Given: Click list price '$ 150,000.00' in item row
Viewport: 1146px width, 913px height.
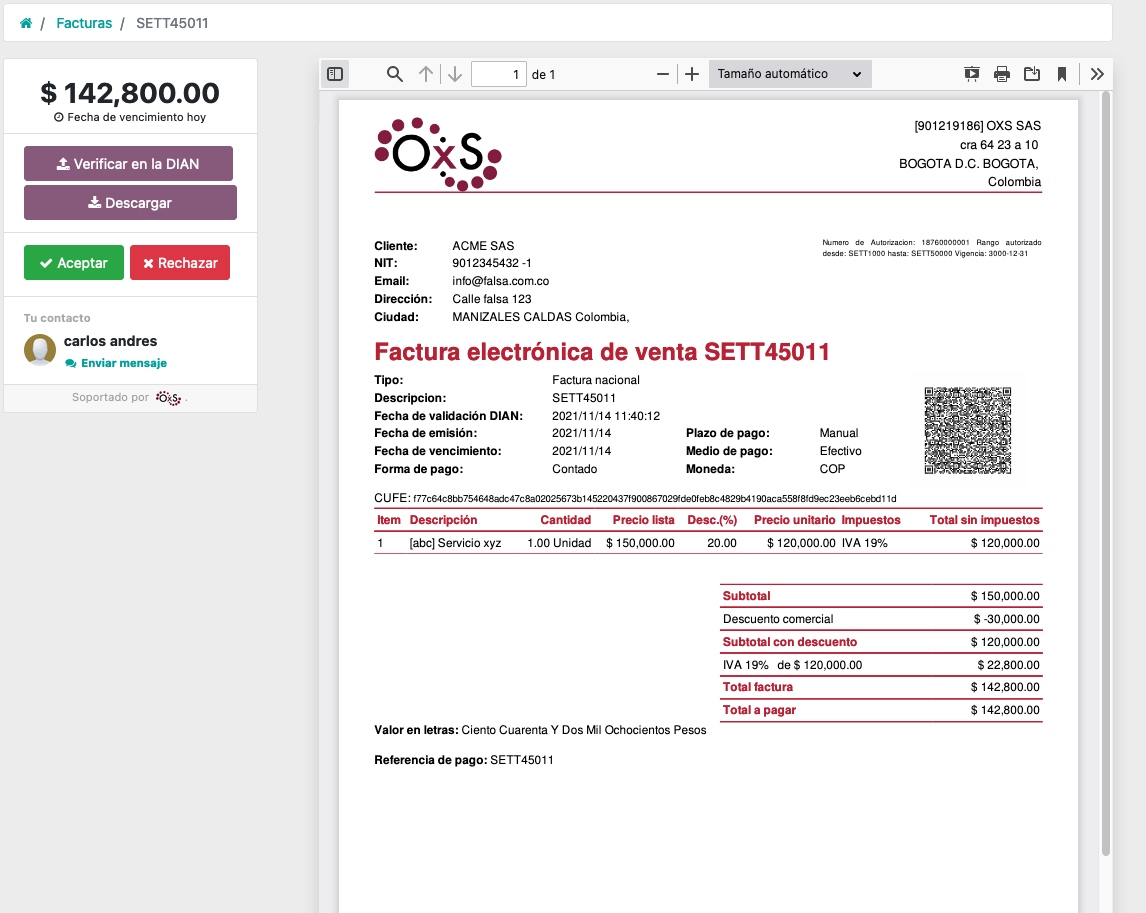Looking at the screenshot, I should (x=640, y=543).
